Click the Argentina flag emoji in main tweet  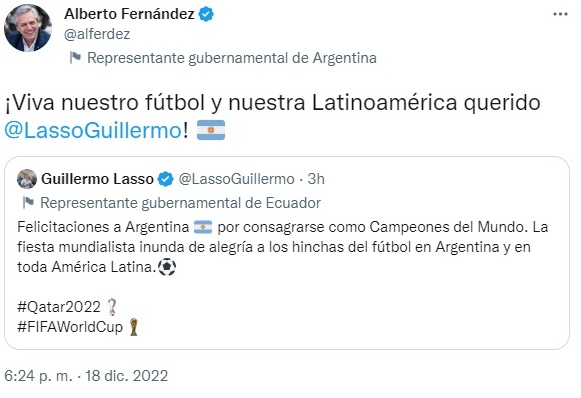[x=211, y=130]
